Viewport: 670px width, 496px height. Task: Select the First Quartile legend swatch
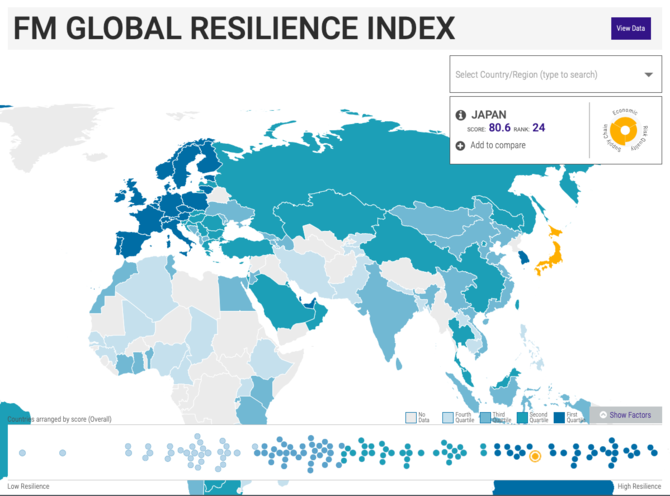coord(560,417)
